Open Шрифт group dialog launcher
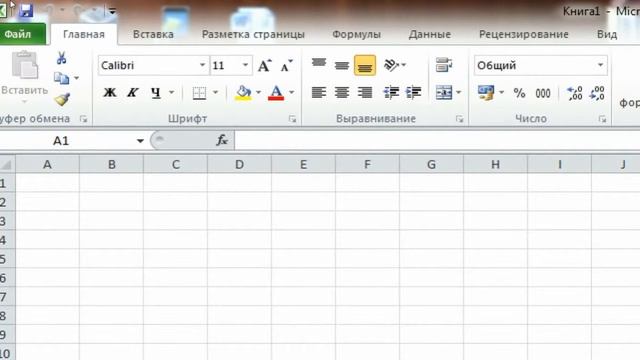Viewport: 640px width, 360px height. click(292, 119)
